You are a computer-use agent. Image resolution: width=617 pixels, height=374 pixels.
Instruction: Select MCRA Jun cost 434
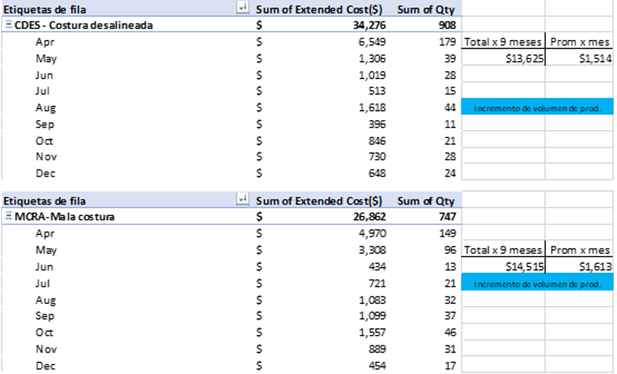377,267
